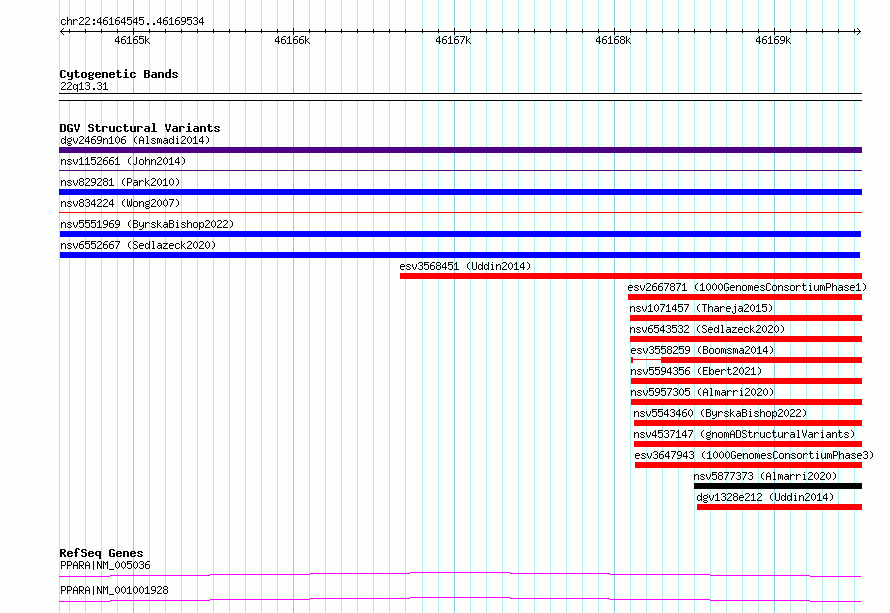This screenshot has height=613, width=890.
Task: Click nsv6543532 (Sedlazeck2020) label
Action: (x=707, y=329)
